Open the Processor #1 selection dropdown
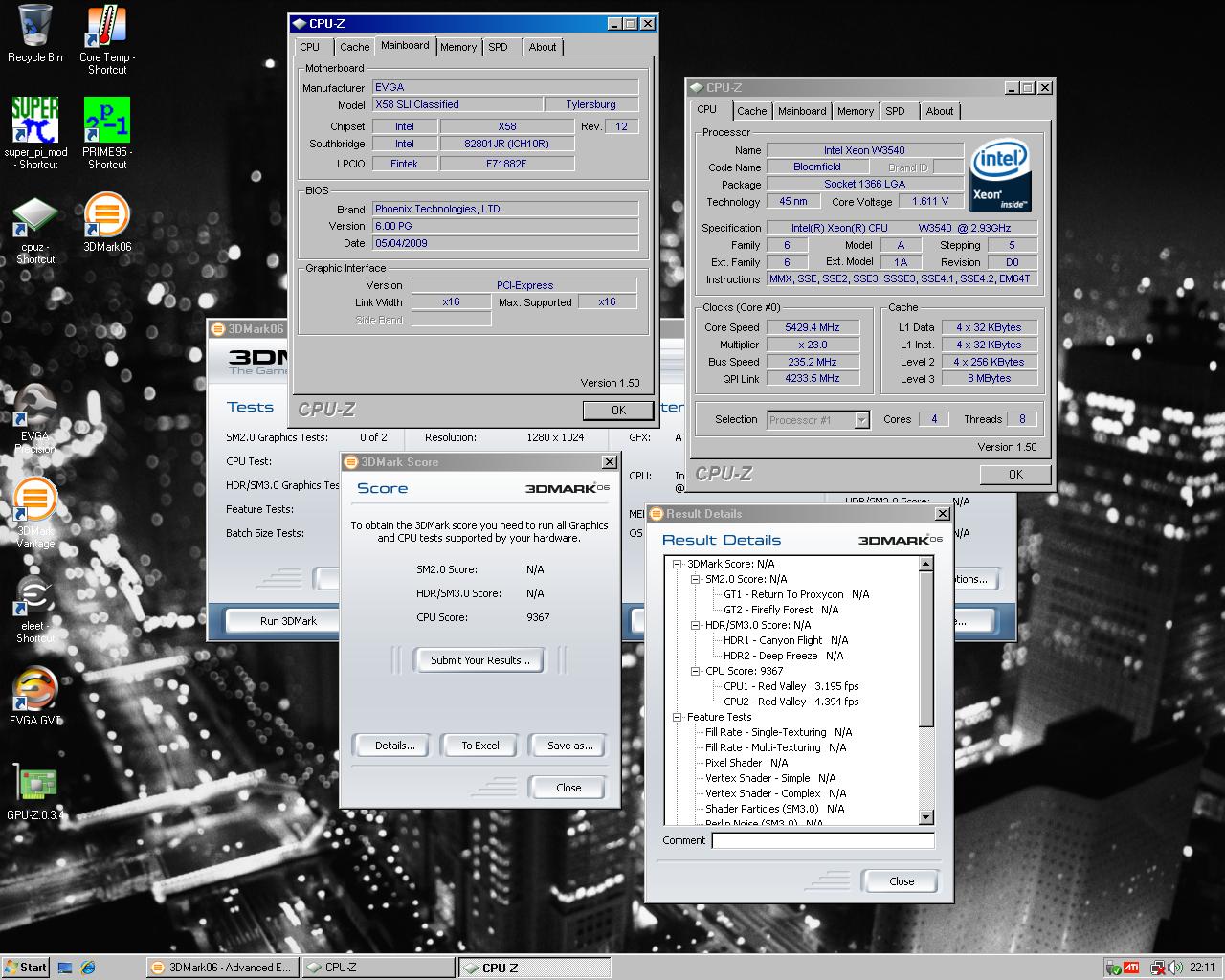Image resolution: width=1225 pixels, height=980 pixels. [x=861, y=419]
